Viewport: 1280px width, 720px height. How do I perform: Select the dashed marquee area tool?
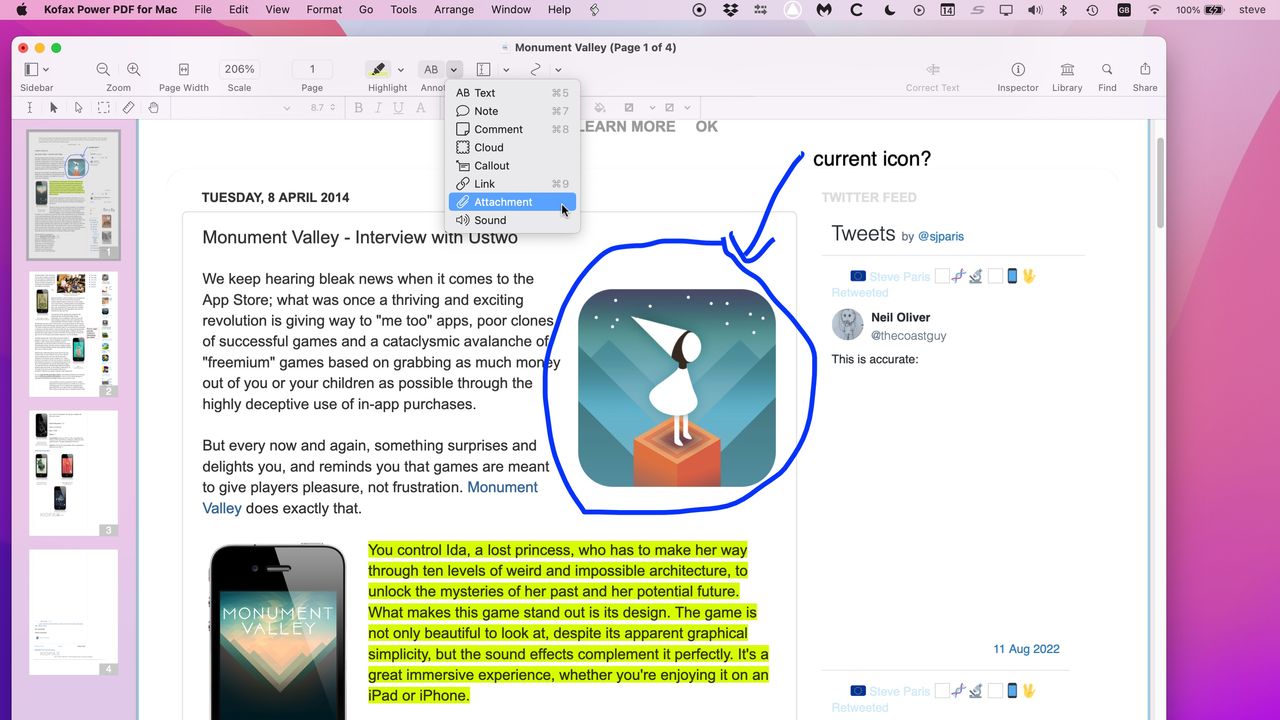point(103,107)
